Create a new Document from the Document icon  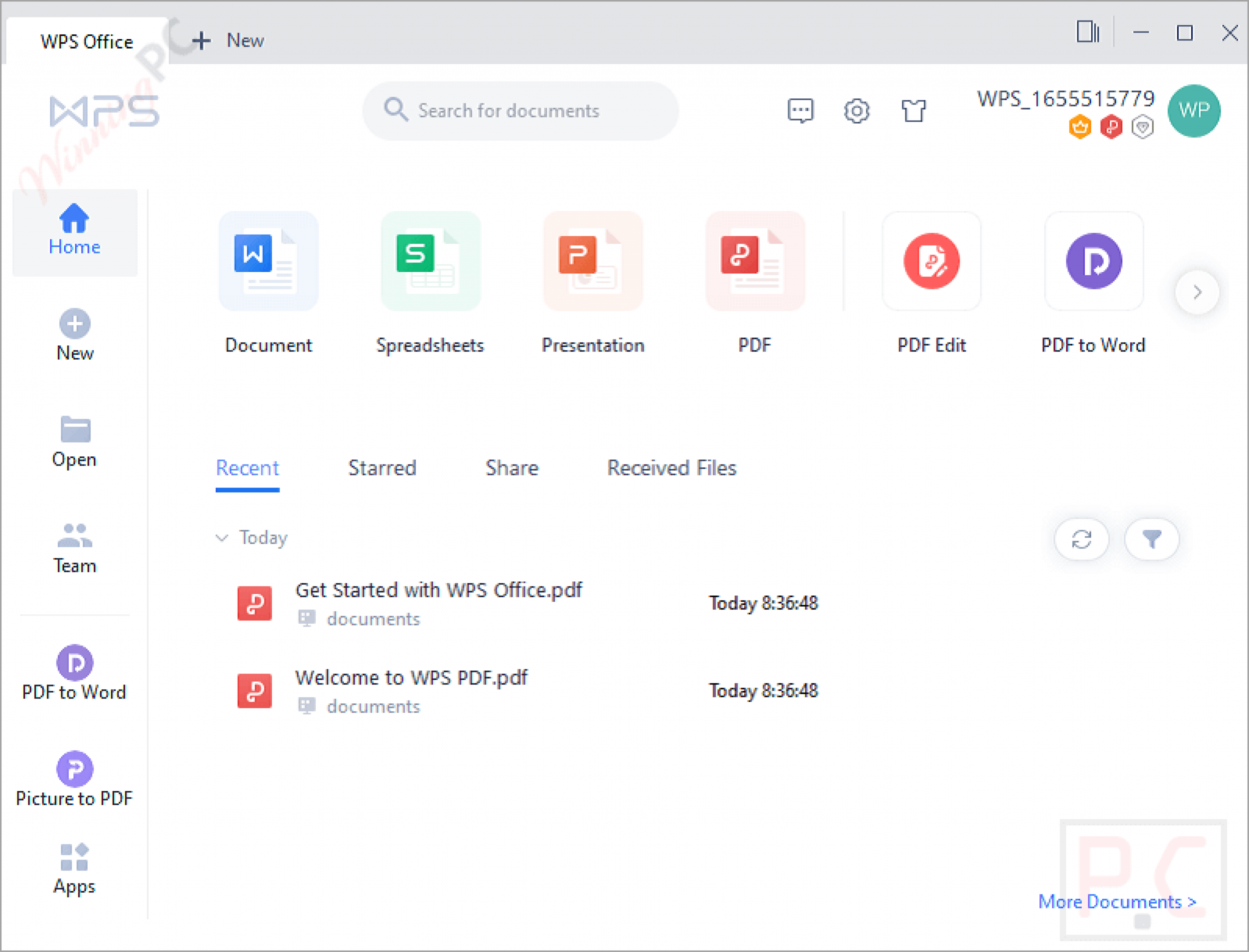(268, 261)
